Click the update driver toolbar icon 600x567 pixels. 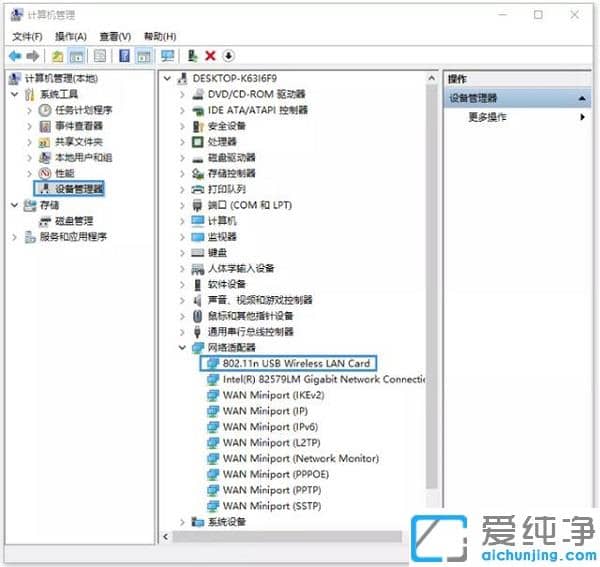point(192,56)
